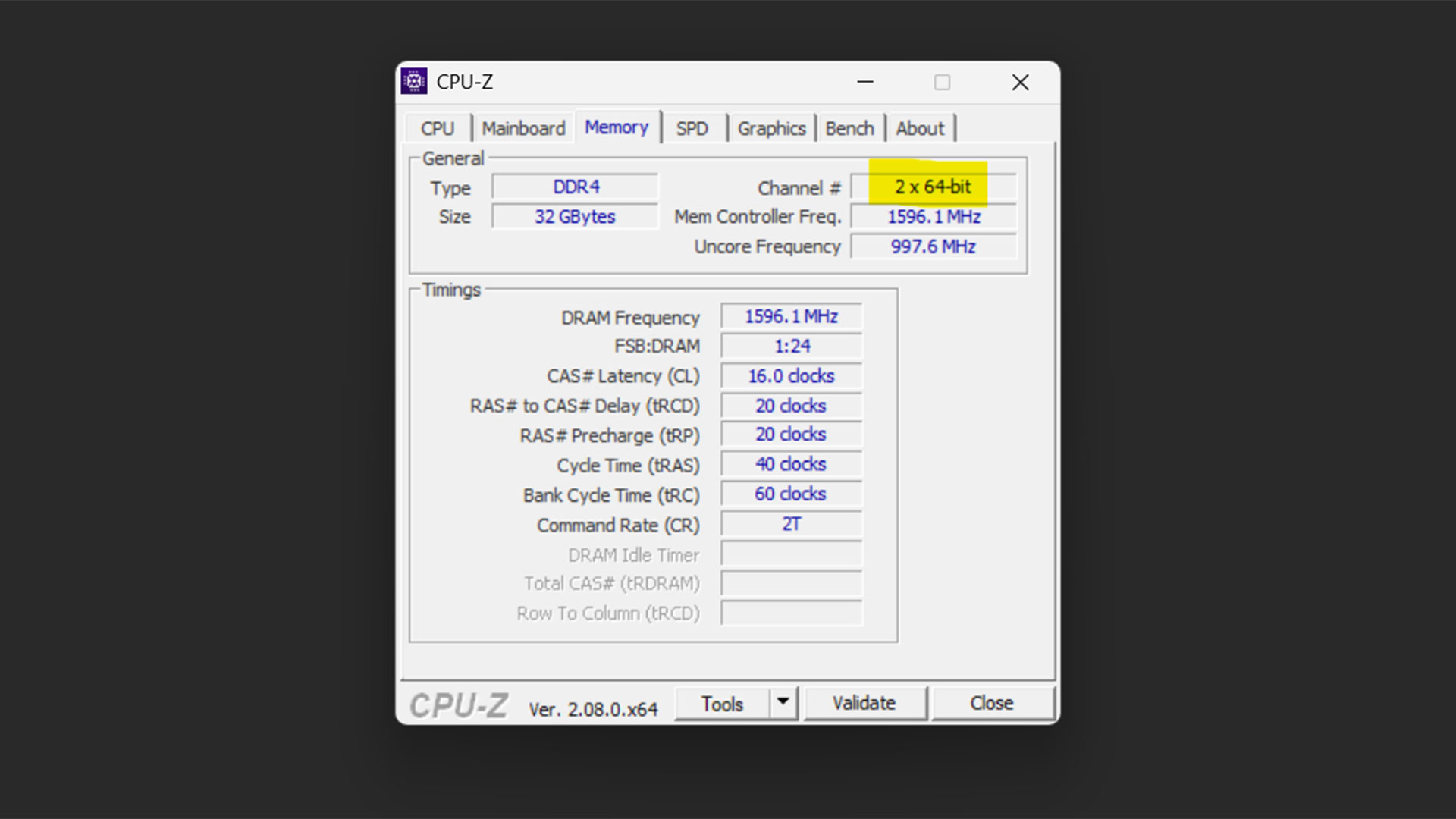The width and height of the screenshot is (1456, 819).
Task: Expand the Tools dropdown arrow
Action: 783,704
